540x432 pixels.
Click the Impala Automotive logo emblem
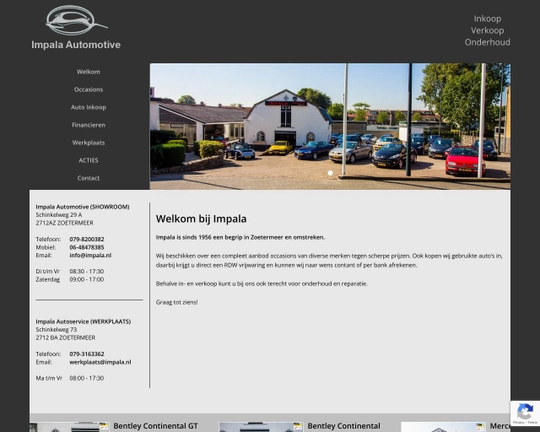pos(76,21)
